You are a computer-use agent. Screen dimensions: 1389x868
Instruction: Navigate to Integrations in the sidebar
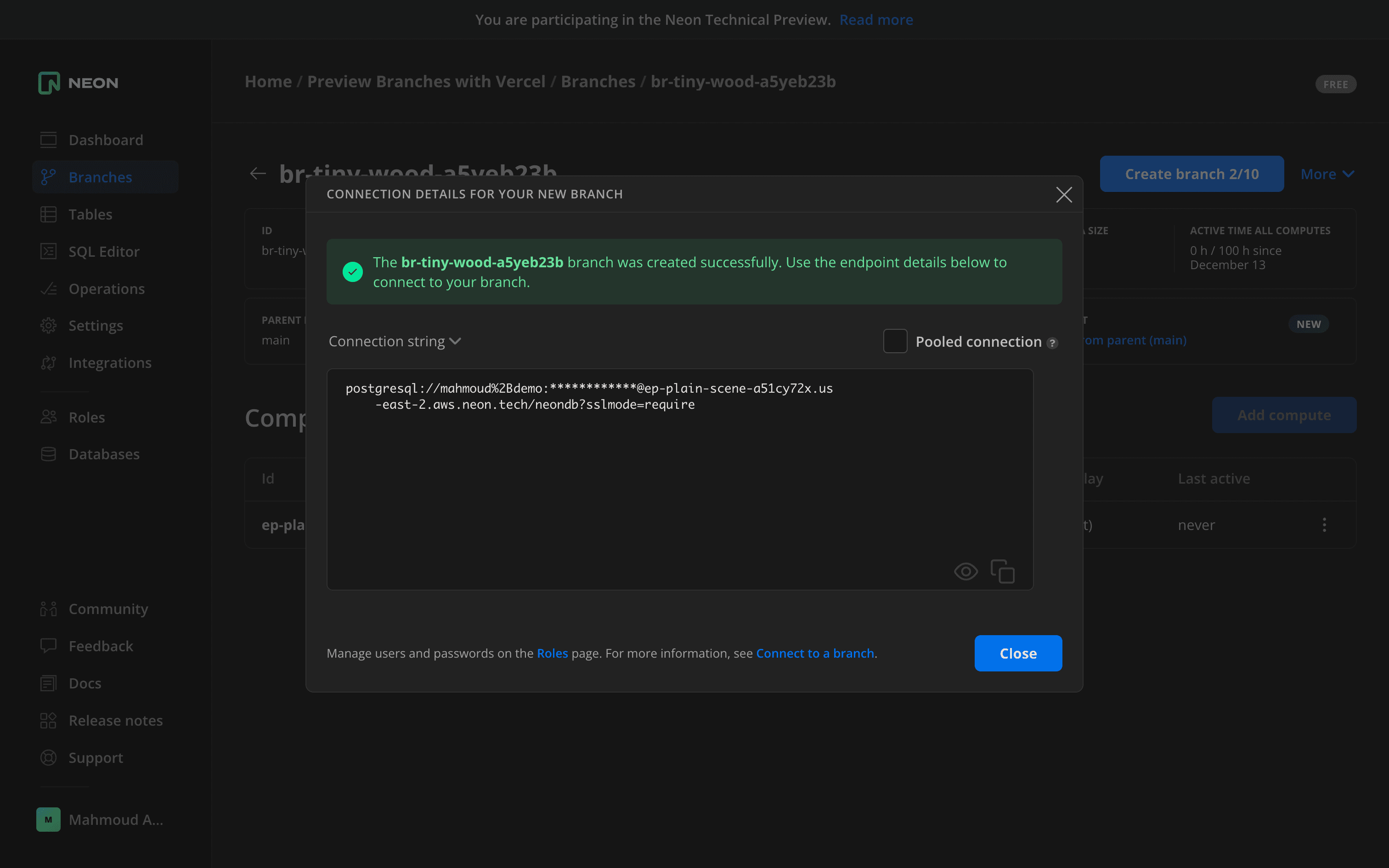[x=110, y=363]
